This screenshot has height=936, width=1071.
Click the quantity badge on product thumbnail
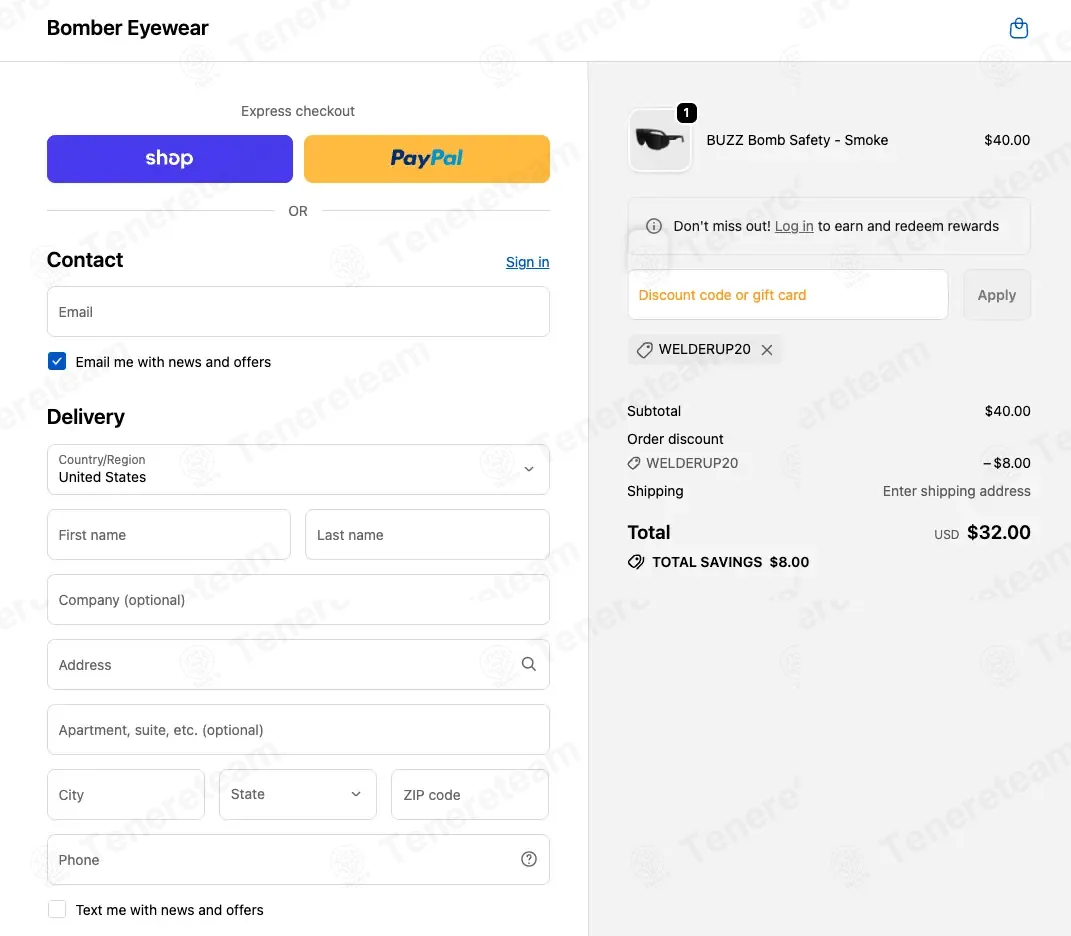click(686, 113)
